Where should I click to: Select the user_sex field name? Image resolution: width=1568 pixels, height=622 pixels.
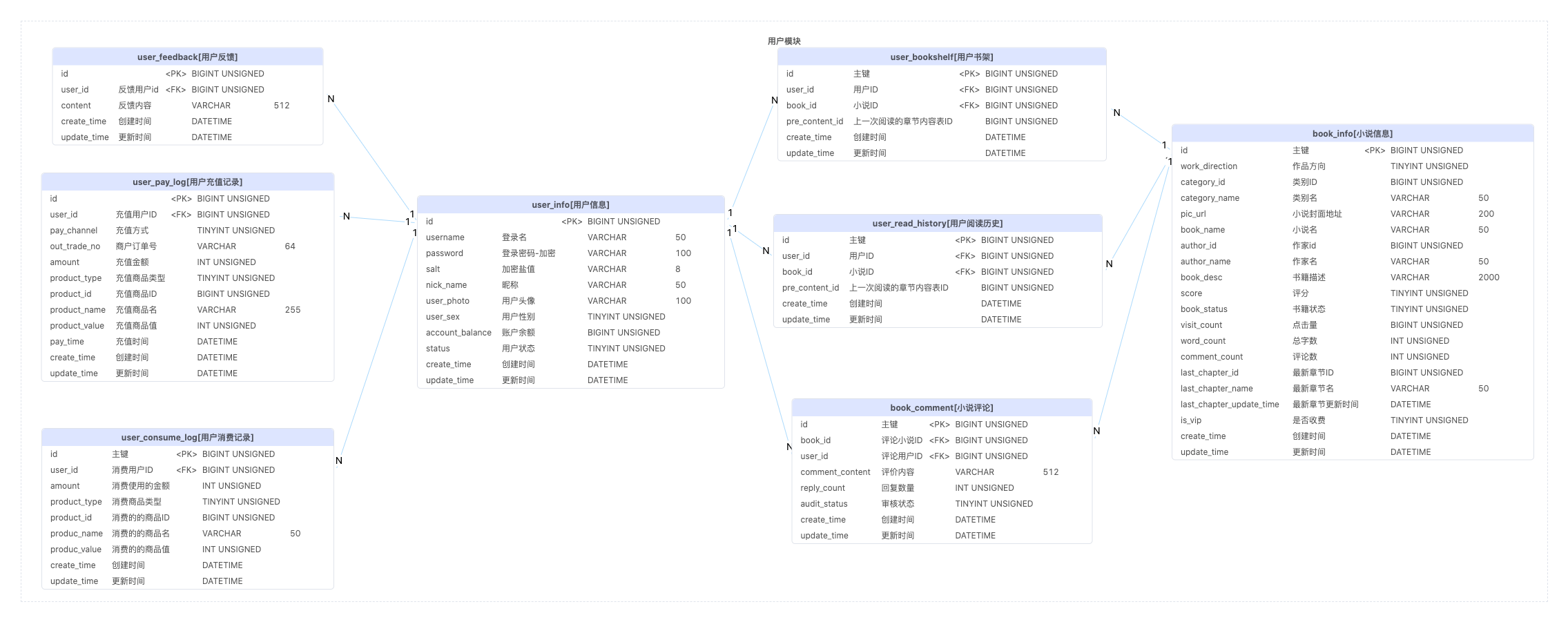[x=443, y=317]
